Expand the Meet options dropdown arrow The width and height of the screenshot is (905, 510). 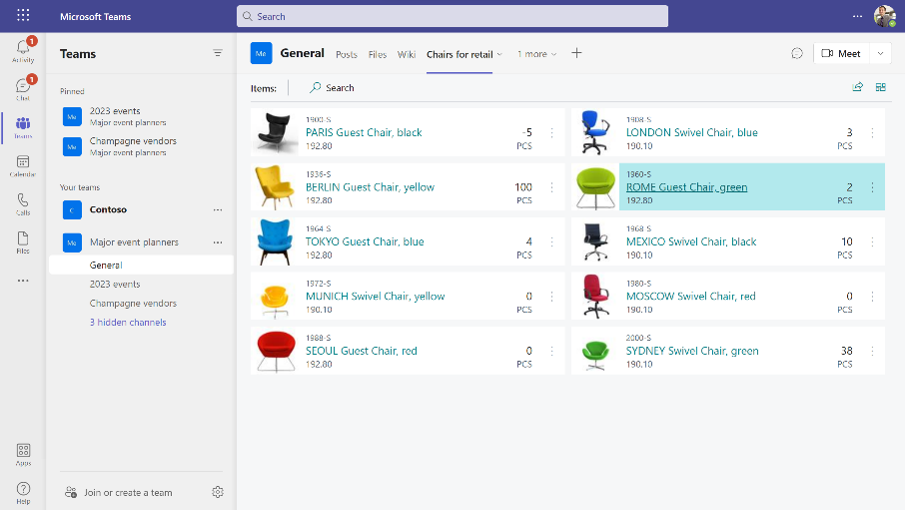(x=880, y=54)
